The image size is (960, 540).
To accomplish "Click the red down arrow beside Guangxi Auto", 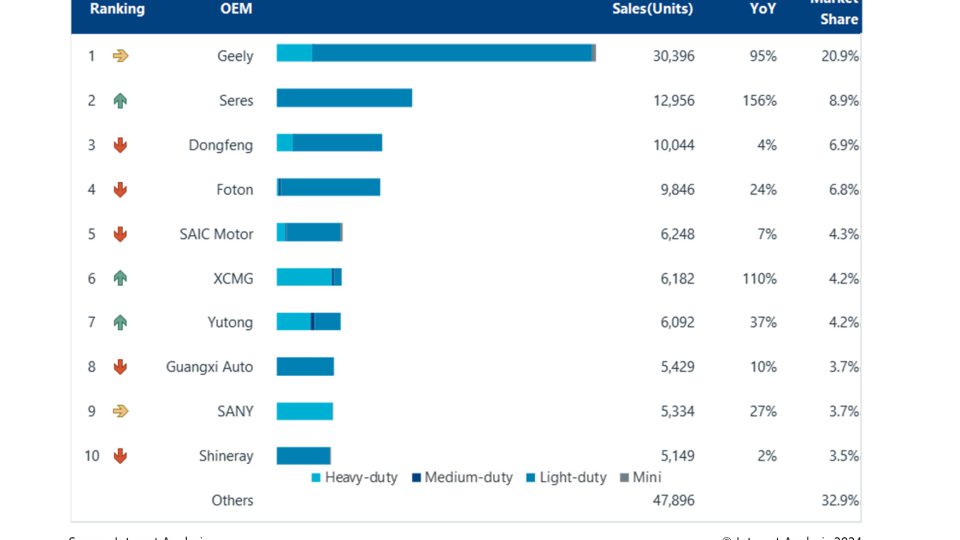I will coord(121,367).
